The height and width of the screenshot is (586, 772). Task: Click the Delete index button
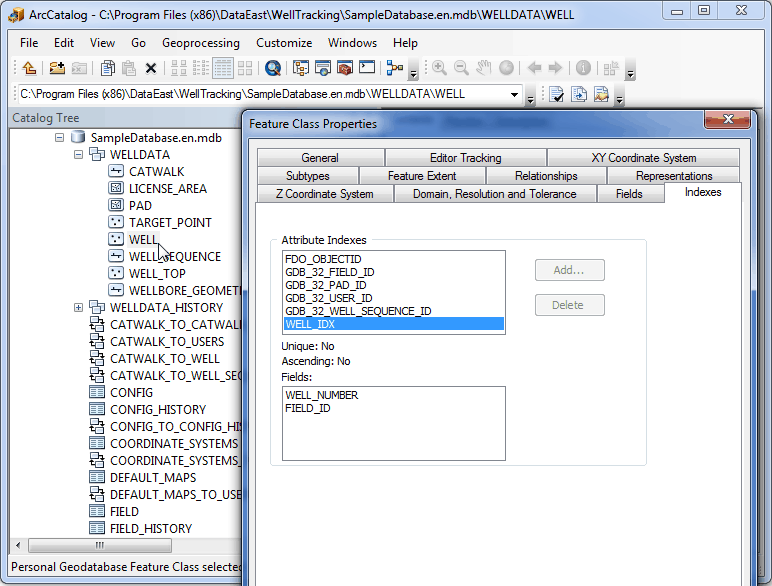click(570, 305)
